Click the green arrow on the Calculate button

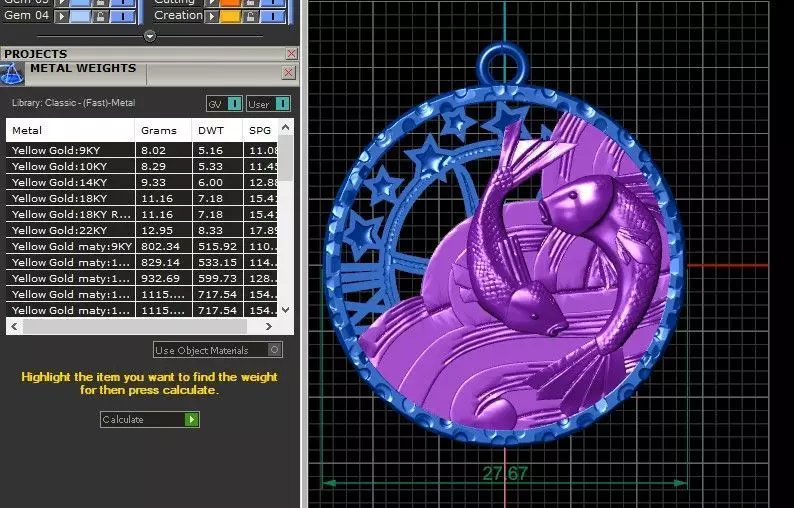[191, 419]
